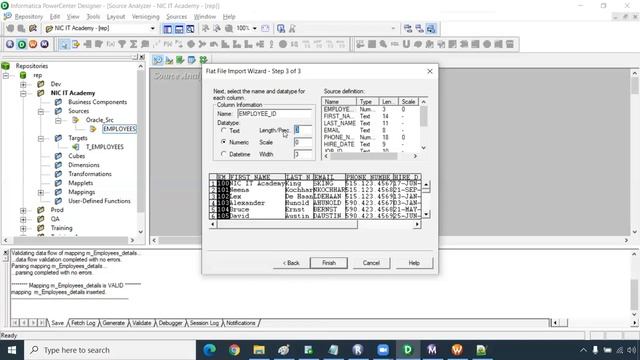Click the Union U transformation icon
This screenshot has width=640, height=360.
tap(406, 44)
